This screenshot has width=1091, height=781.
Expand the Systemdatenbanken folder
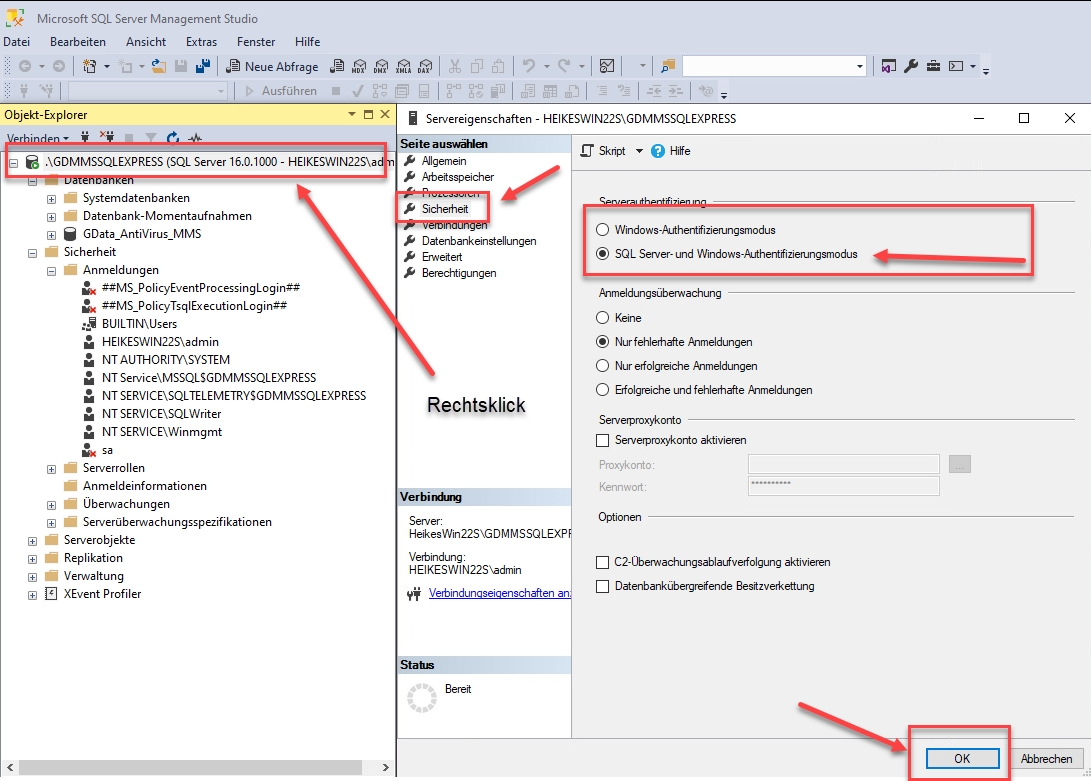(51, 199)
